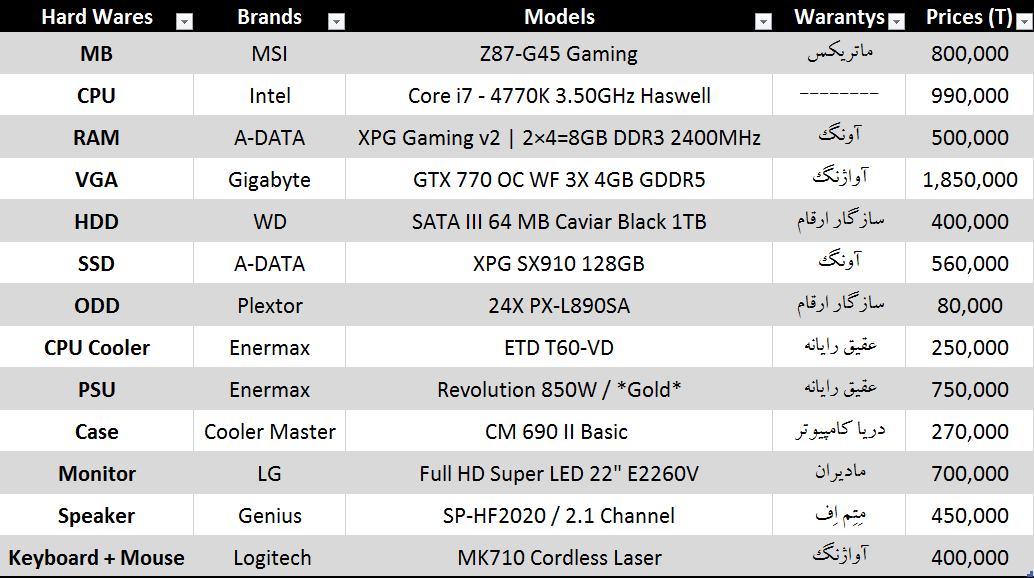This screenshot has width=1034, height=578.
Task: Click the GTX 770 OC model cell
Action: pos(558,180)
